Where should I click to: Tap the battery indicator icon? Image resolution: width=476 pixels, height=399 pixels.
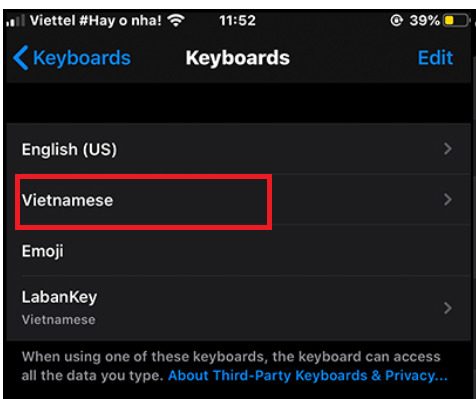[x=456, y=21]
